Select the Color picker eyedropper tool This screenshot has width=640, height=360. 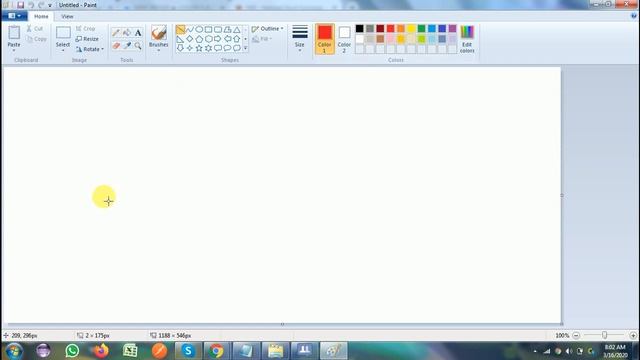127,45
